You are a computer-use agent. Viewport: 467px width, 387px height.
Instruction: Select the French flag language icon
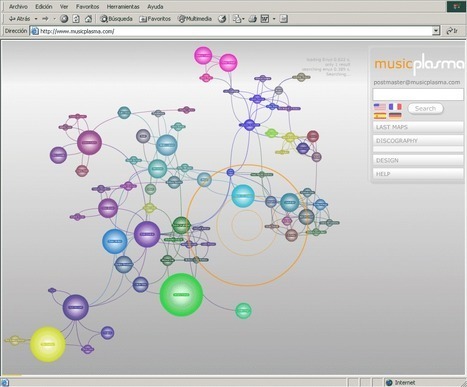395,107
